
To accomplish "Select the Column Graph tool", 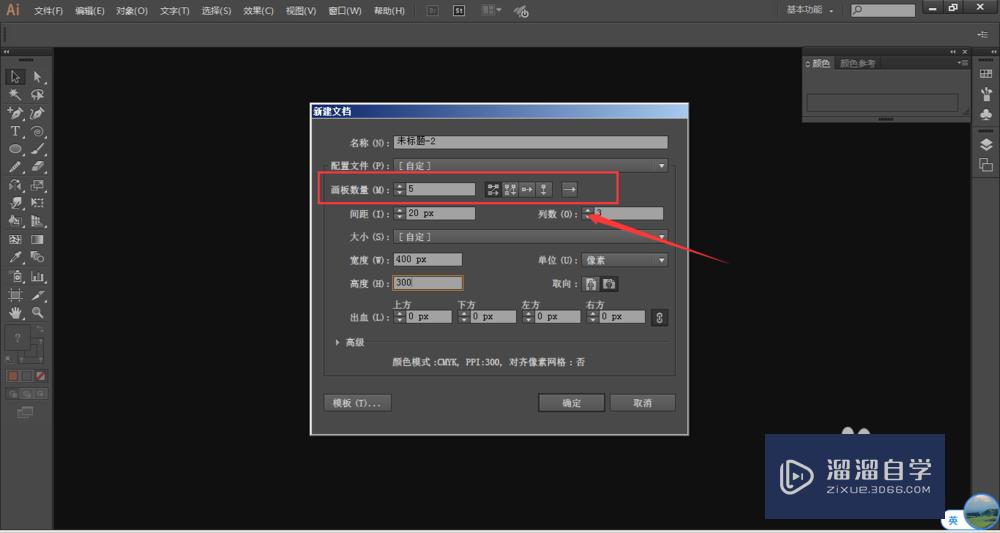I will (38, 277).
